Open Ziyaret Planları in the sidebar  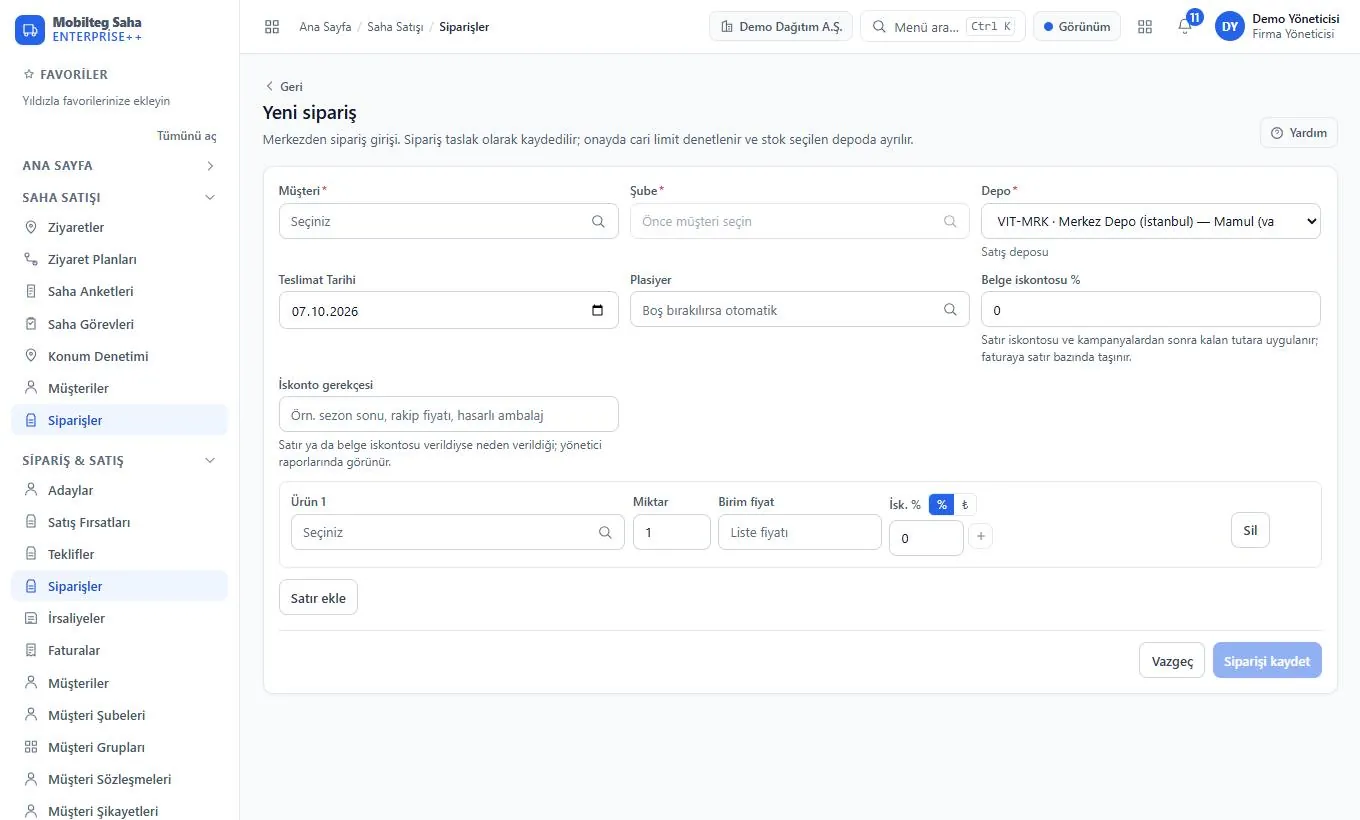click(119, 259)
